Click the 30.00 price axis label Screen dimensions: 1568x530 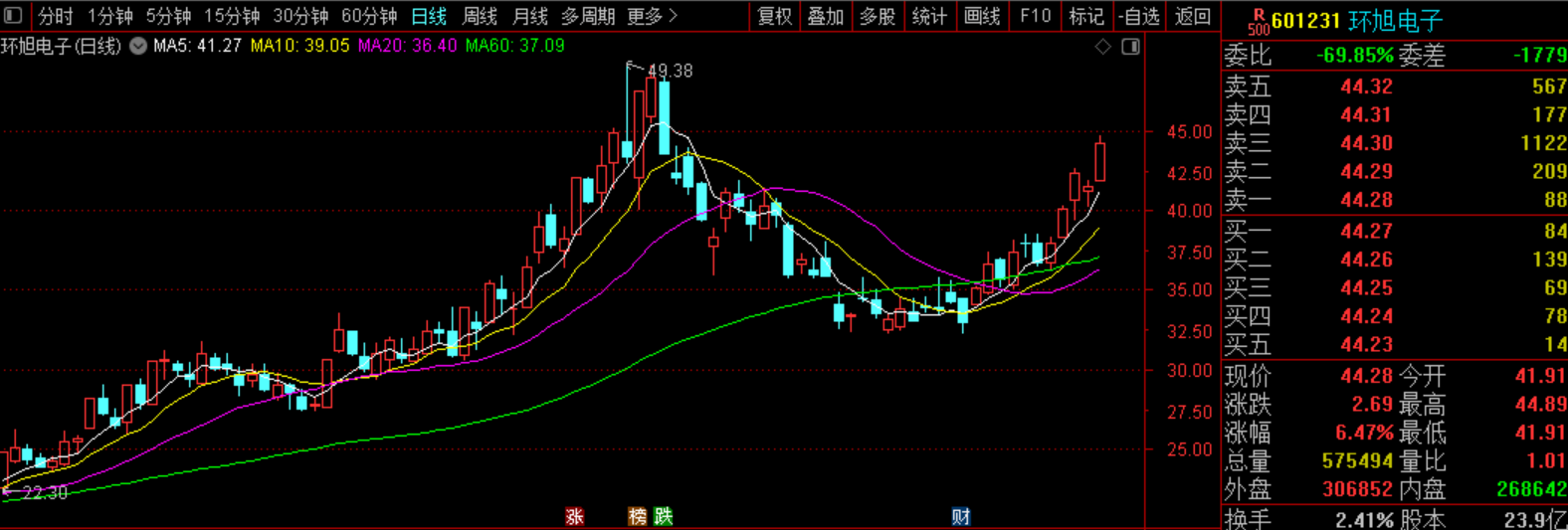(x=1190, y=370)
